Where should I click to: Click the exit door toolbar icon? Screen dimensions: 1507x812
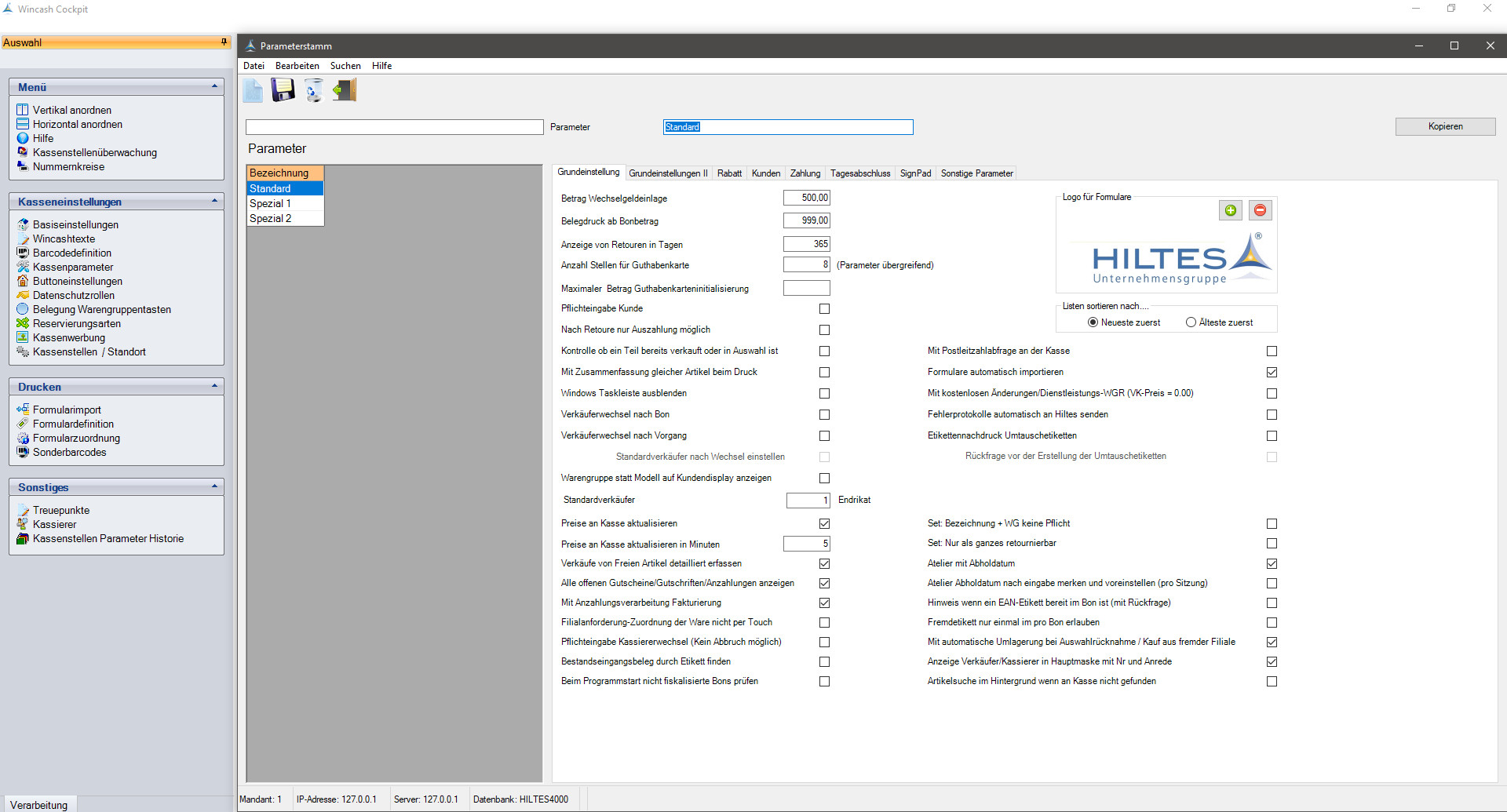345,90
